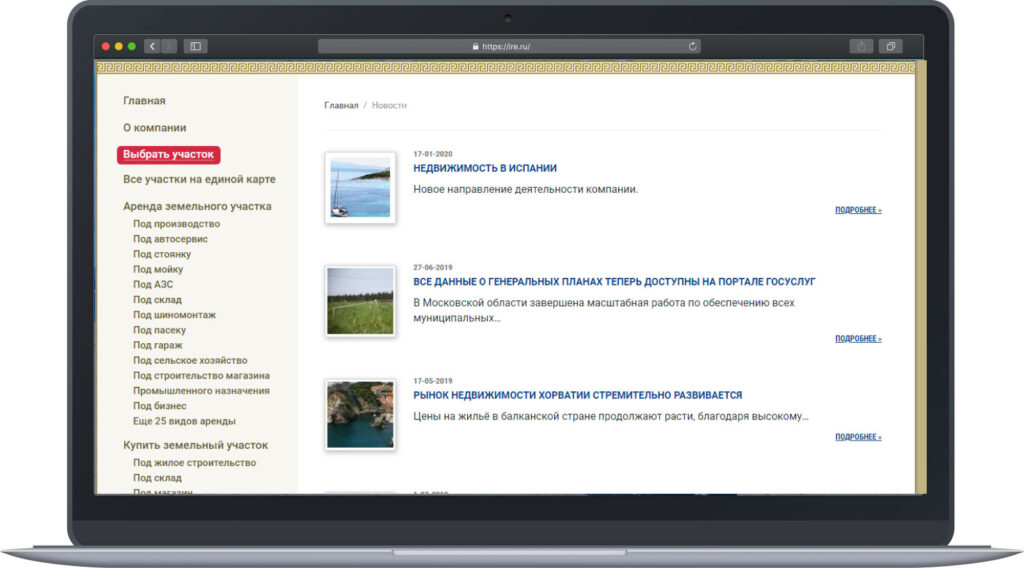The width and height of the screenshot is (1024, 568).
Task: Open Аренда земельного участка section
Action: pos(197,206)
